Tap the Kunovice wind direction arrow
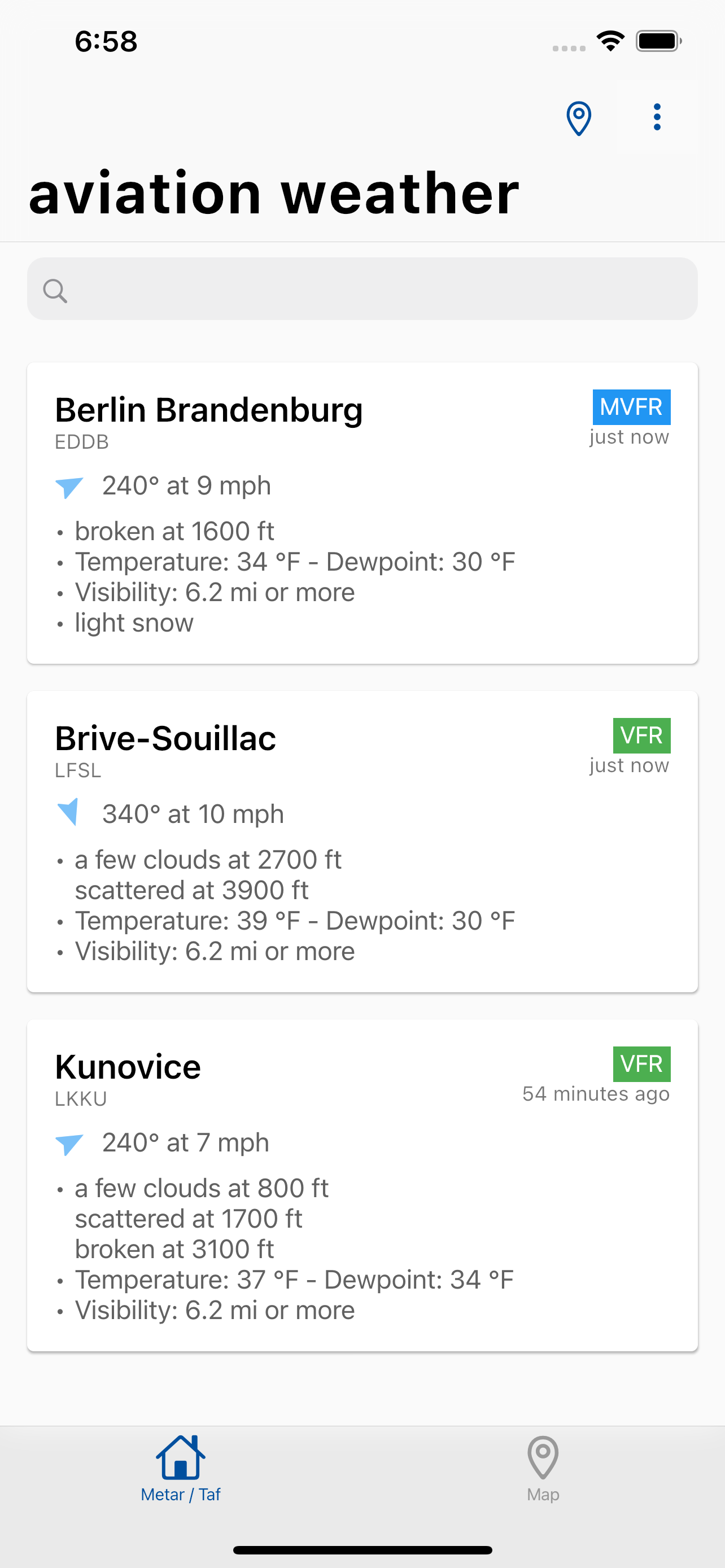Screen dimensions: 725x1568 [69, 1144]
